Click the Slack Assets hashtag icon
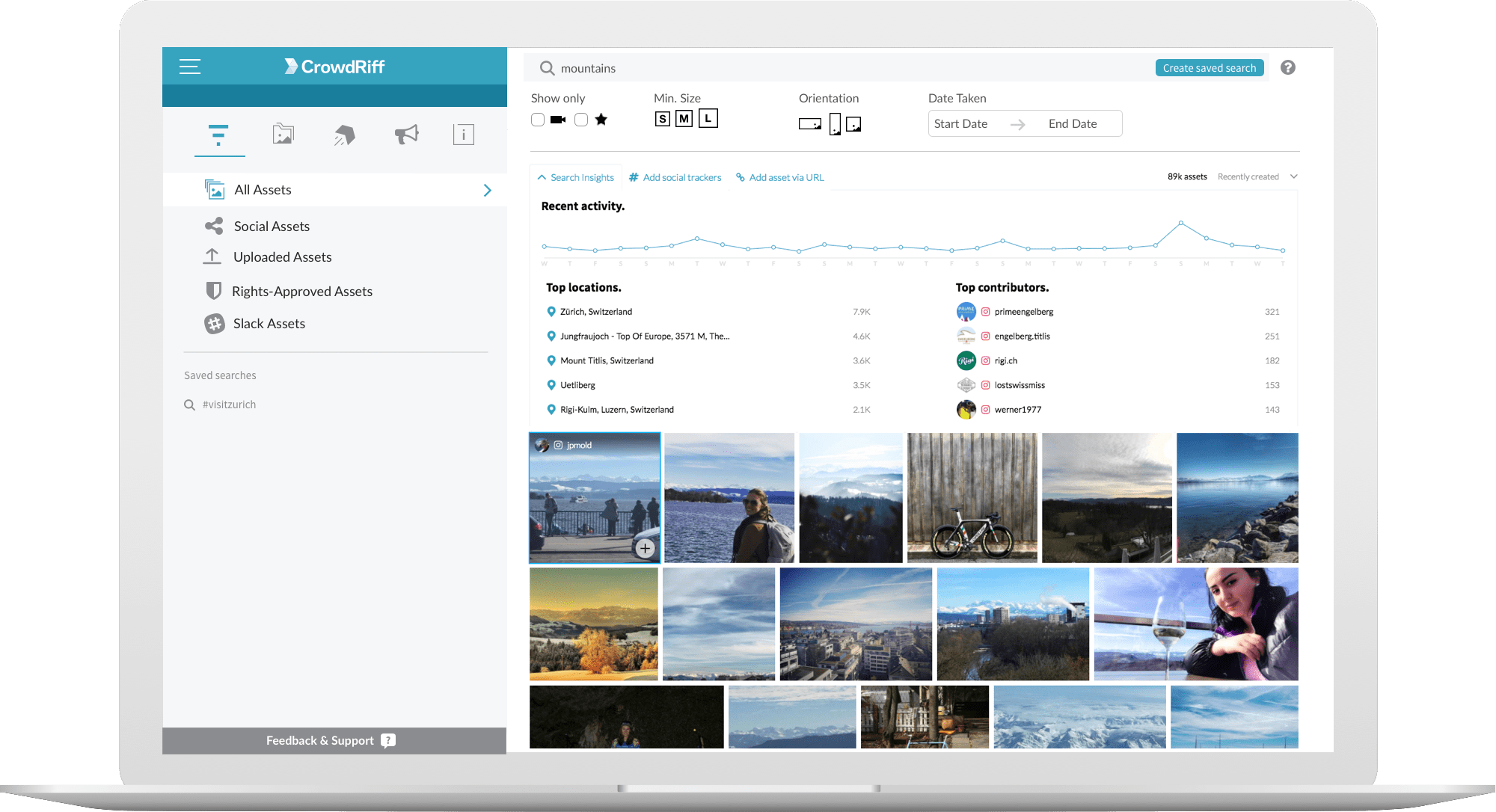 [x=215, y=324]
